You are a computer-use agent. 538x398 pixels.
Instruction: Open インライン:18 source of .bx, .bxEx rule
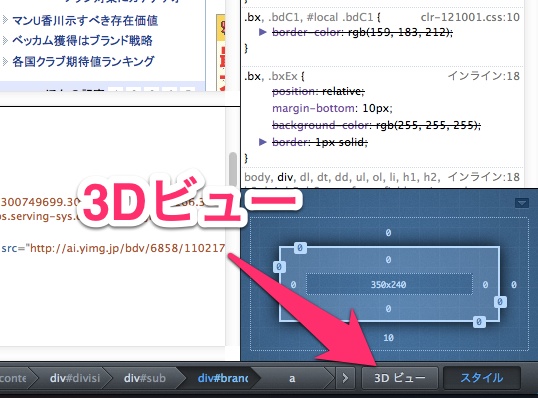[484, 76]
